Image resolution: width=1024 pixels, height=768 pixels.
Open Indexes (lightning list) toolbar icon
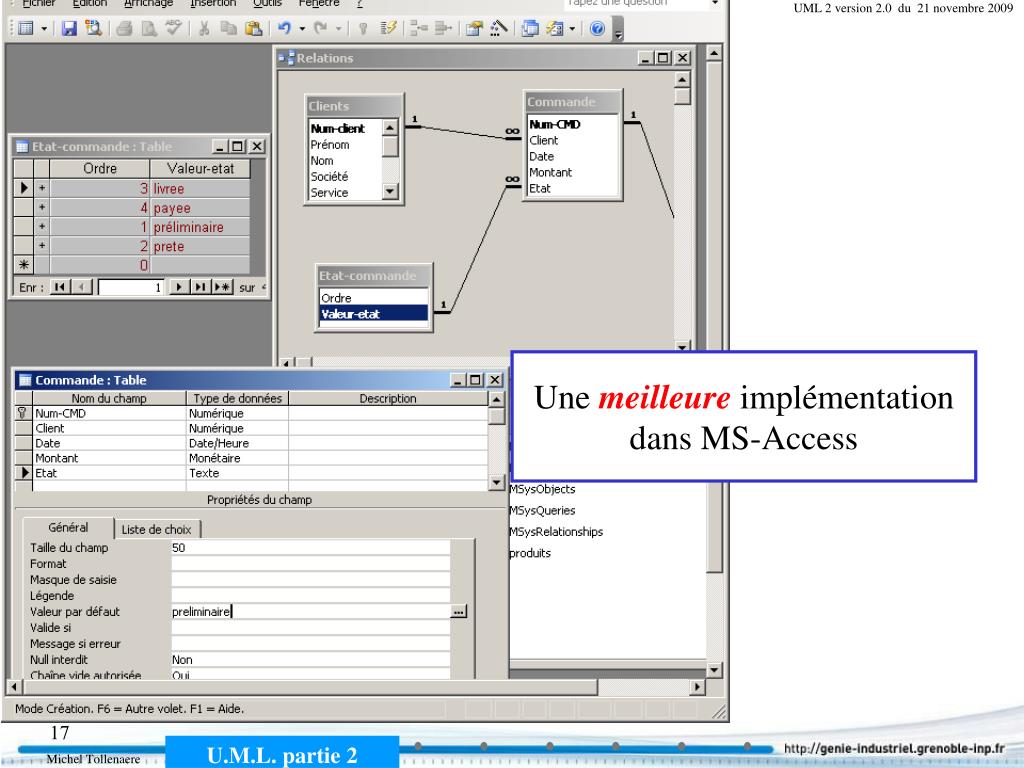[x=389, y=29]
